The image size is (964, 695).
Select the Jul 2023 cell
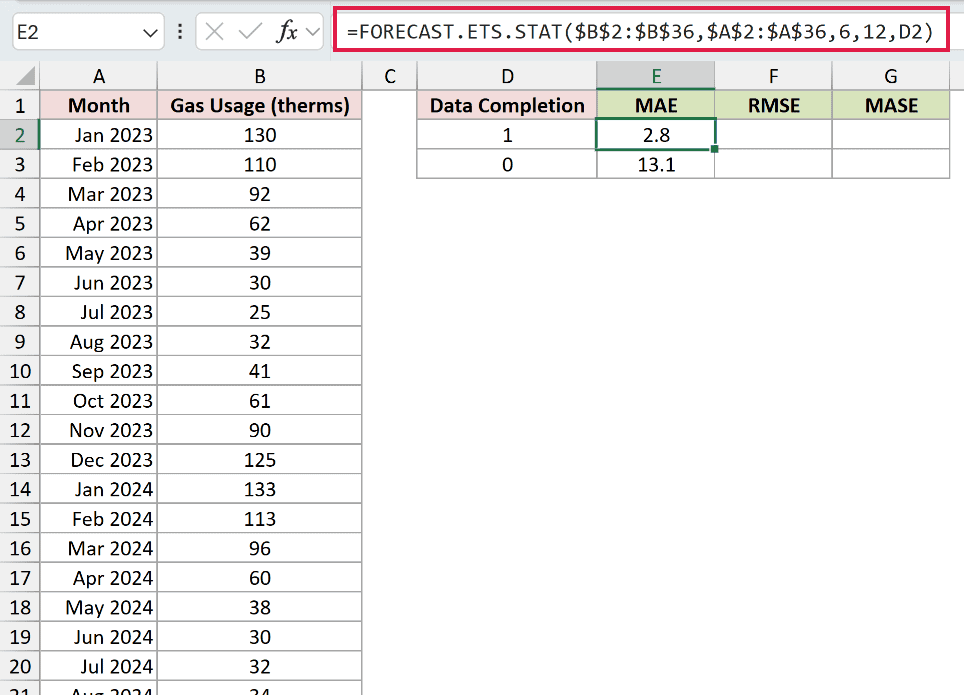pos(98,312)
